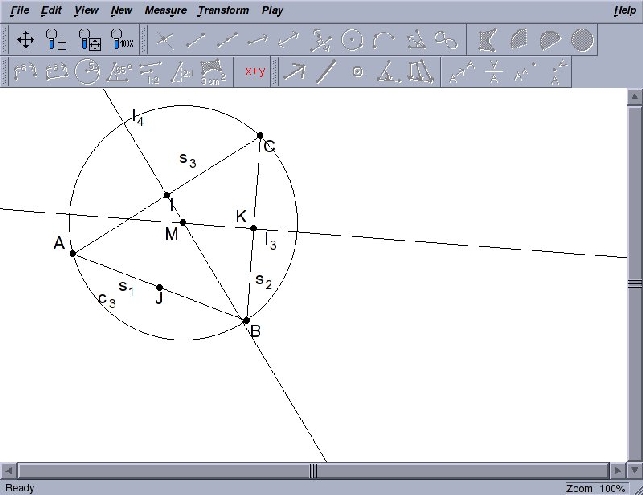Click the horizontal scrollbar left arrow
Image resolution: width=643 pixels, height=495 pixels.
pyautogui.click(x=9, y=470)
